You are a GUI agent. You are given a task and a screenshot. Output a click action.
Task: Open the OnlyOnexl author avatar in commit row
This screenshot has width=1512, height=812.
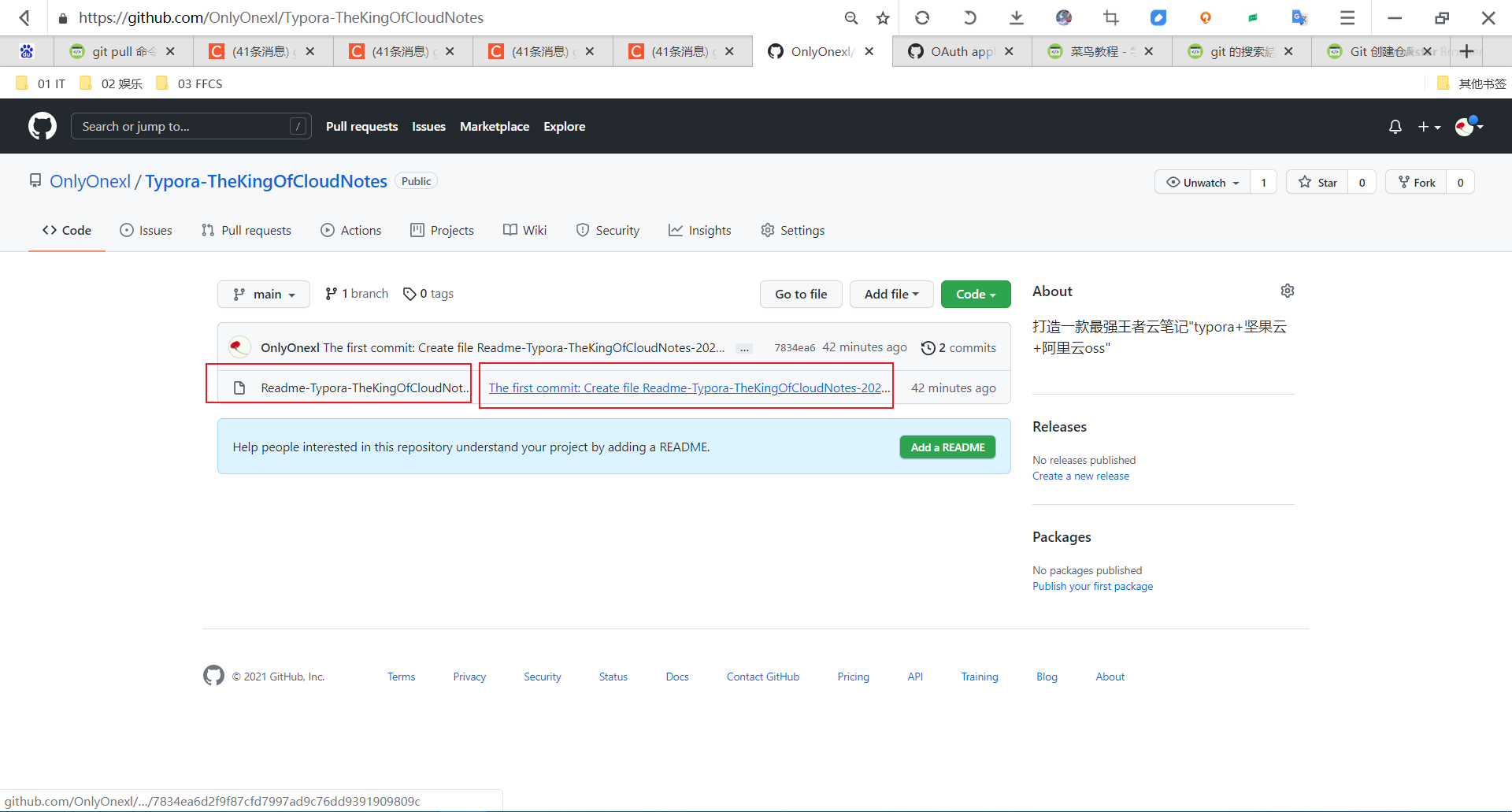pyautogui.click(x=239, y=347)
